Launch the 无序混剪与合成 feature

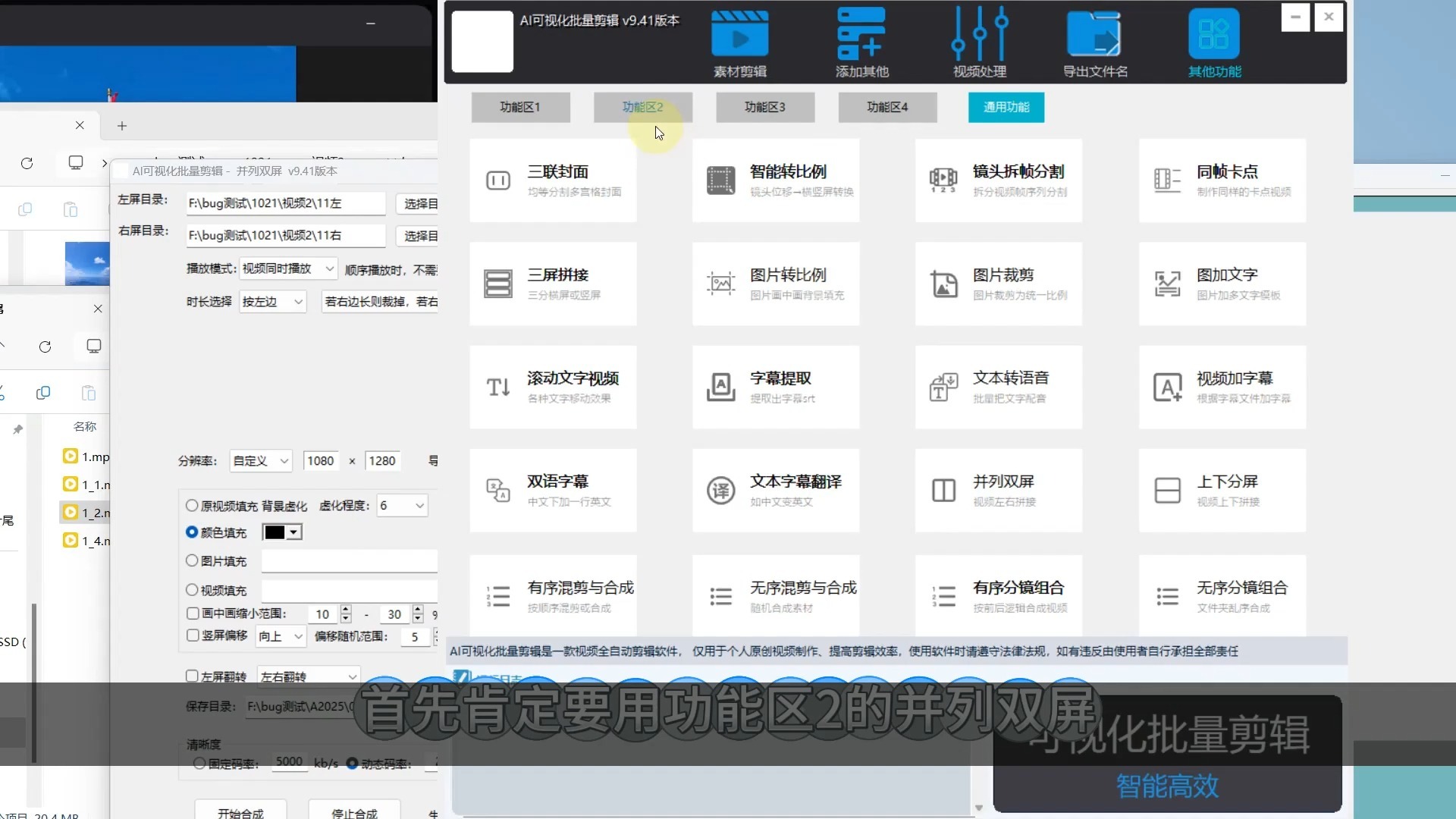click(x=775, y=596)
